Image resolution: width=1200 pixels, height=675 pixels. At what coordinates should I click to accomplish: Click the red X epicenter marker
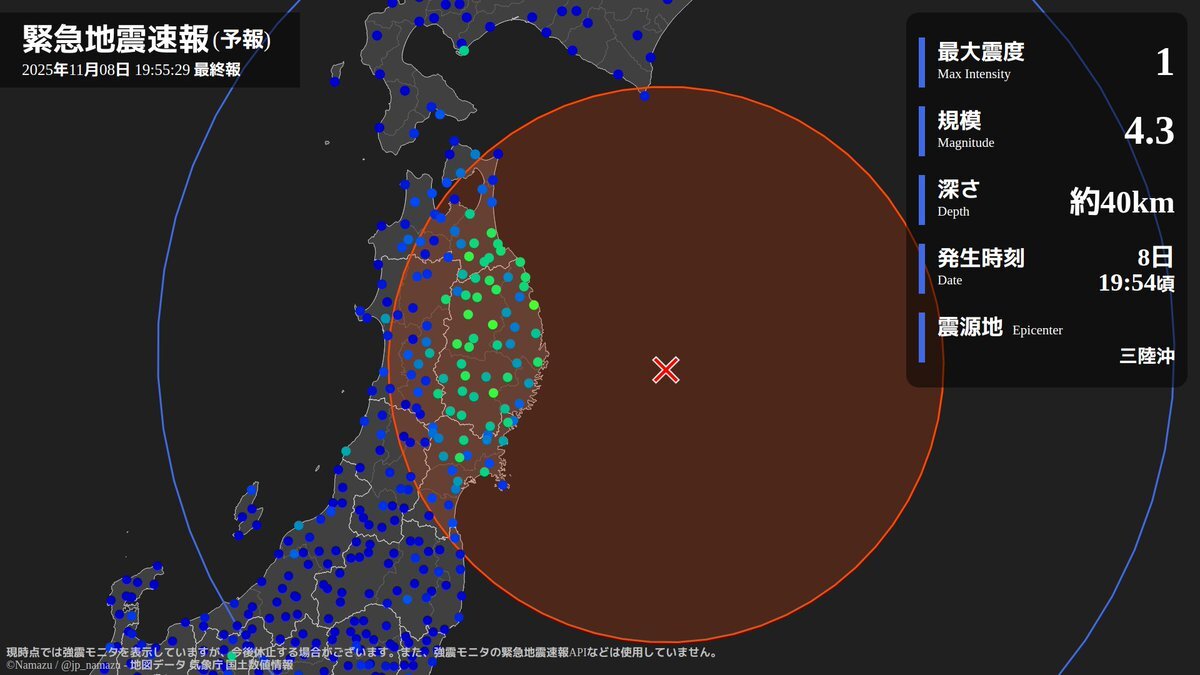click(x=666, y=370)
